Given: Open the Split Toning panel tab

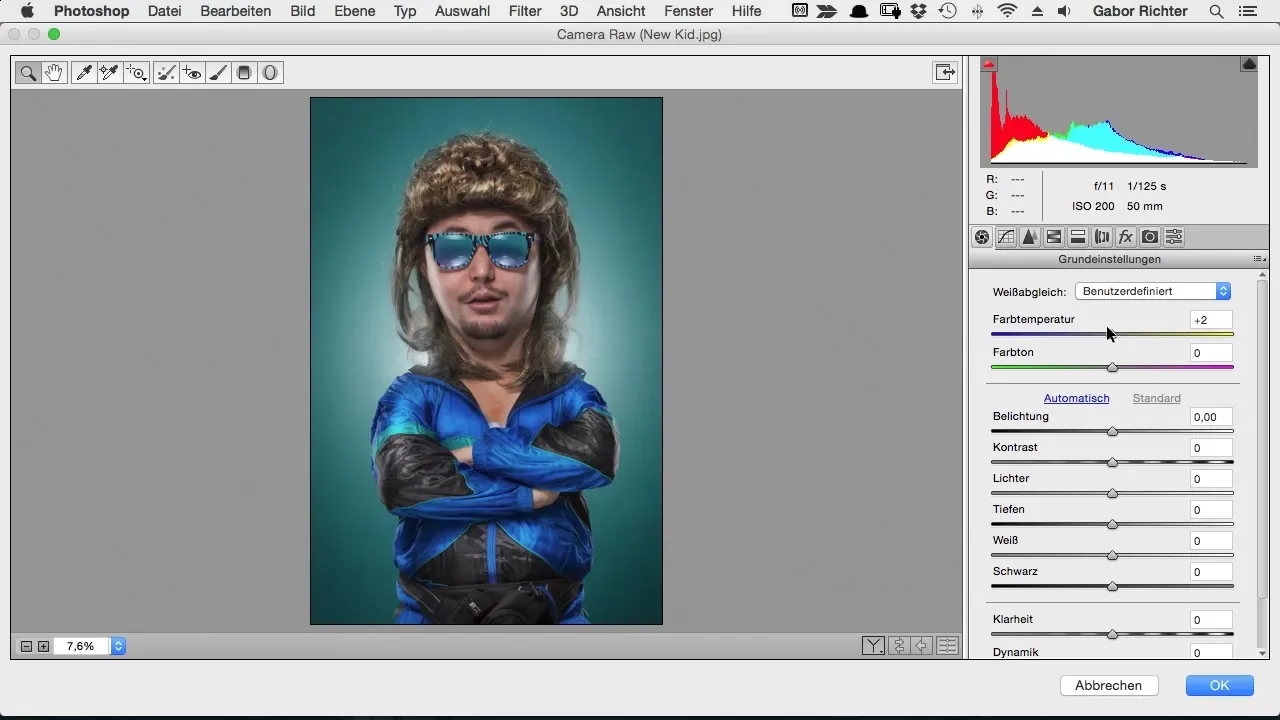Looking at the screenshot, I should point(1078,237).
